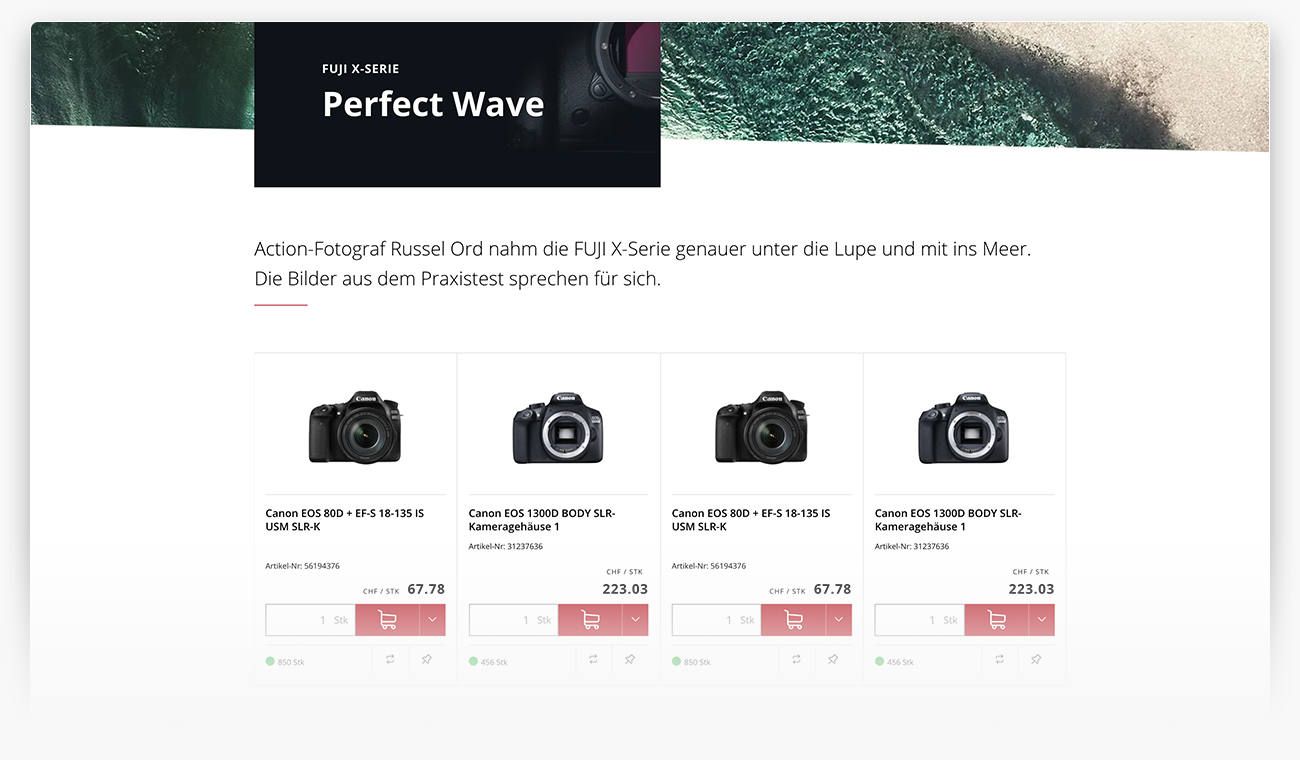
Task: Add third product card's camera to cart
Action: click(793, 620)
